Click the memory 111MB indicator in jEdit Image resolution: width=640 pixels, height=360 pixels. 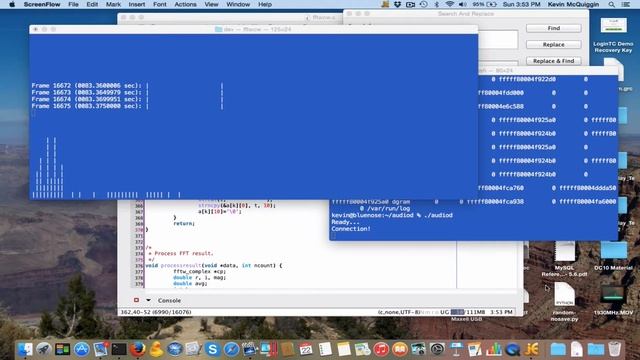(x=468, y=312)
